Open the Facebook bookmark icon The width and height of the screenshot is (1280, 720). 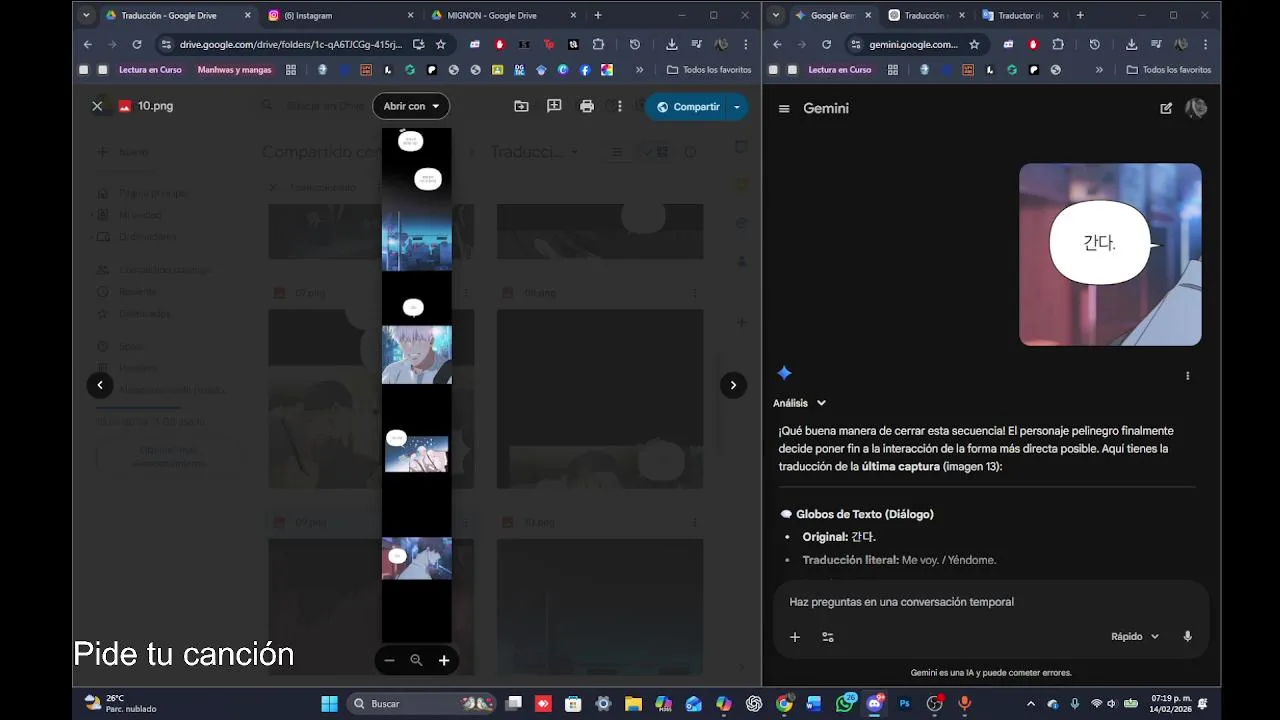pyautogui.click(x=585, y=70)
